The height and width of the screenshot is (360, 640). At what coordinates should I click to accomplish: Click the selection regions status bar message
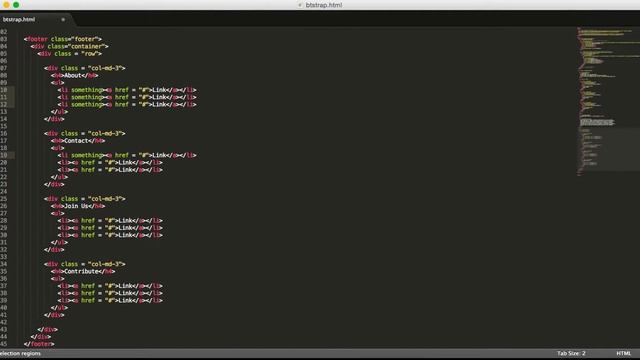pos(20,353)
